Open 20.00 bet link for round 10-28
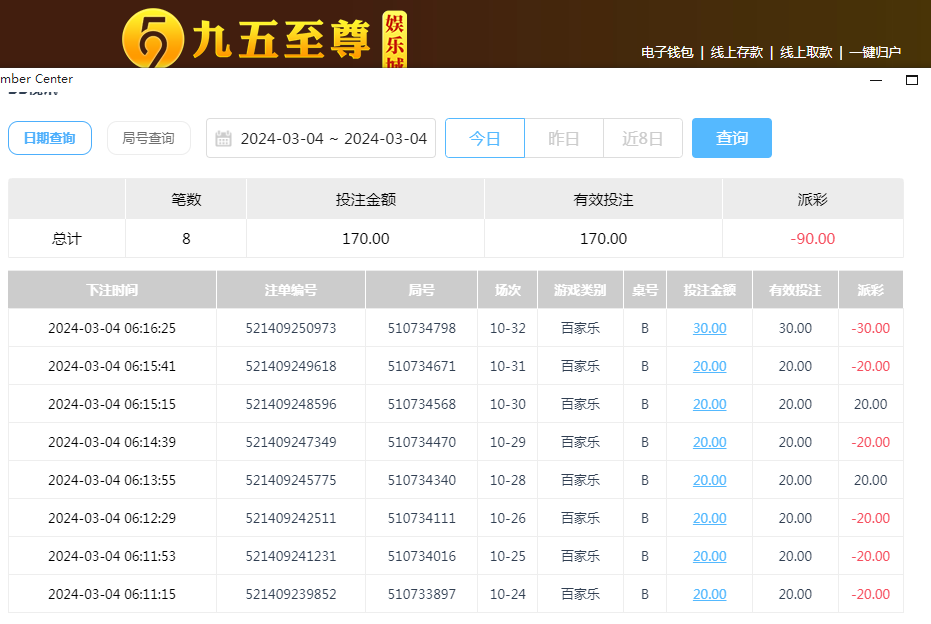The height and width of the screenshot is (624, 931). coord(710,480)
